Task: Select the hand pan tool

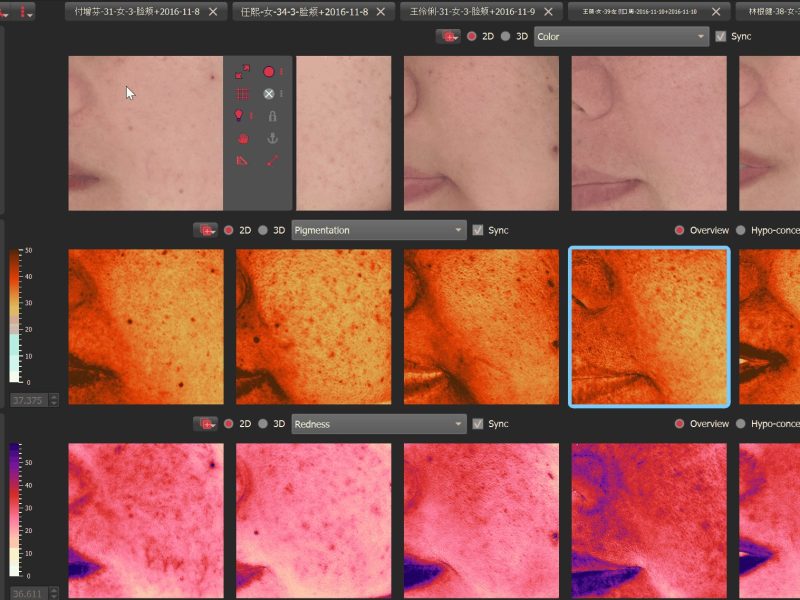Action: 242,139
